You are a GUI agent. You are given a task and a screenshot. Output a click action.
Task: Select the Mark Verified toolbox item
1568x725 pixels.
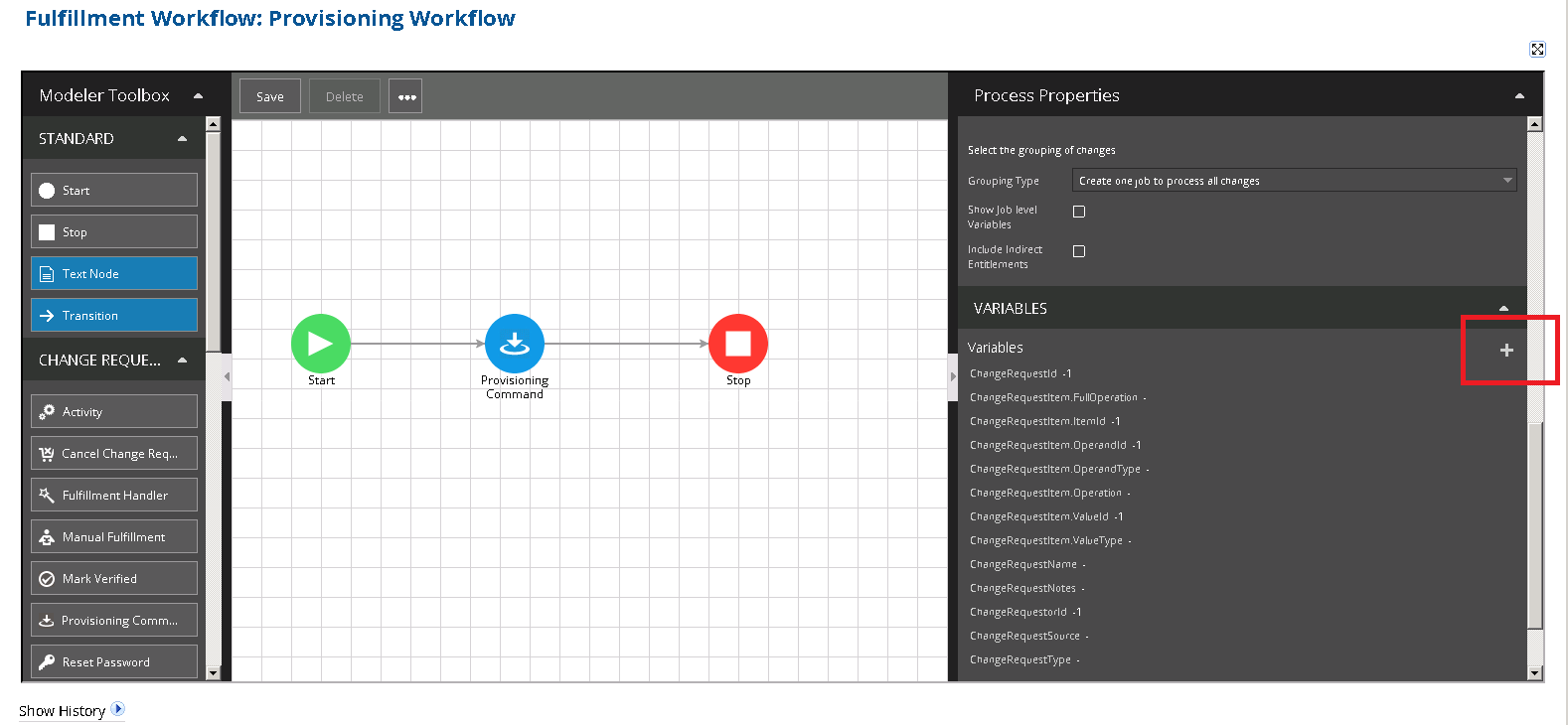114,578
